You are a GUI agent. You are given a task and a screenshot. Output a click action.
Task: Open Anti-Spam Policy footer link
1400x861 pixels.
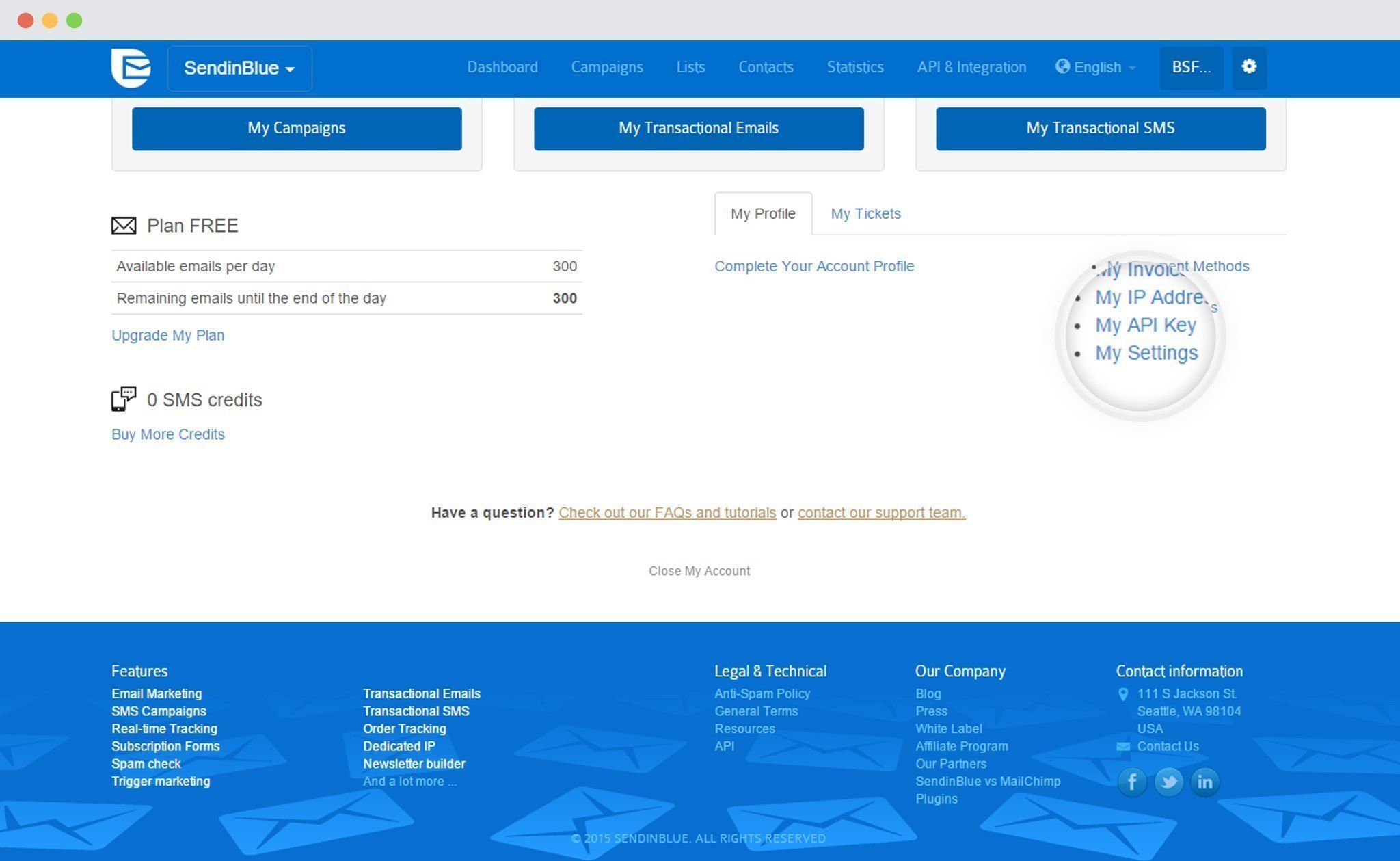762,693
